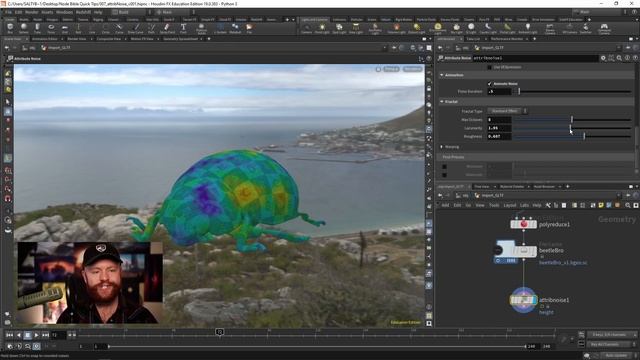Find node using network editor search icon
Image resolution: width=640 pixels, height=360 pixels.
pyautogui.click(x=627, y=205)
